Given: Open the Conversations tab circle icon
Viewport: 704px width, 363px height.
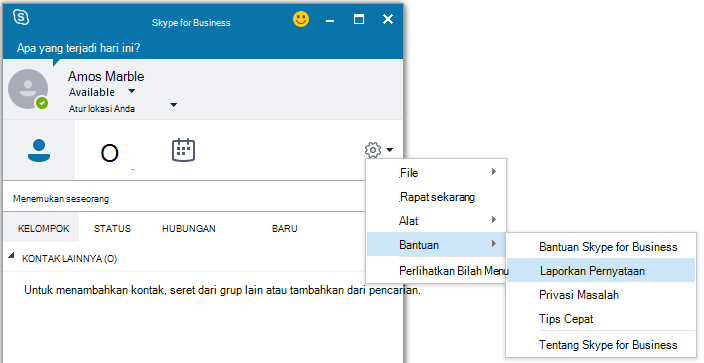Looking at the screenshot, I should (110, 154).
